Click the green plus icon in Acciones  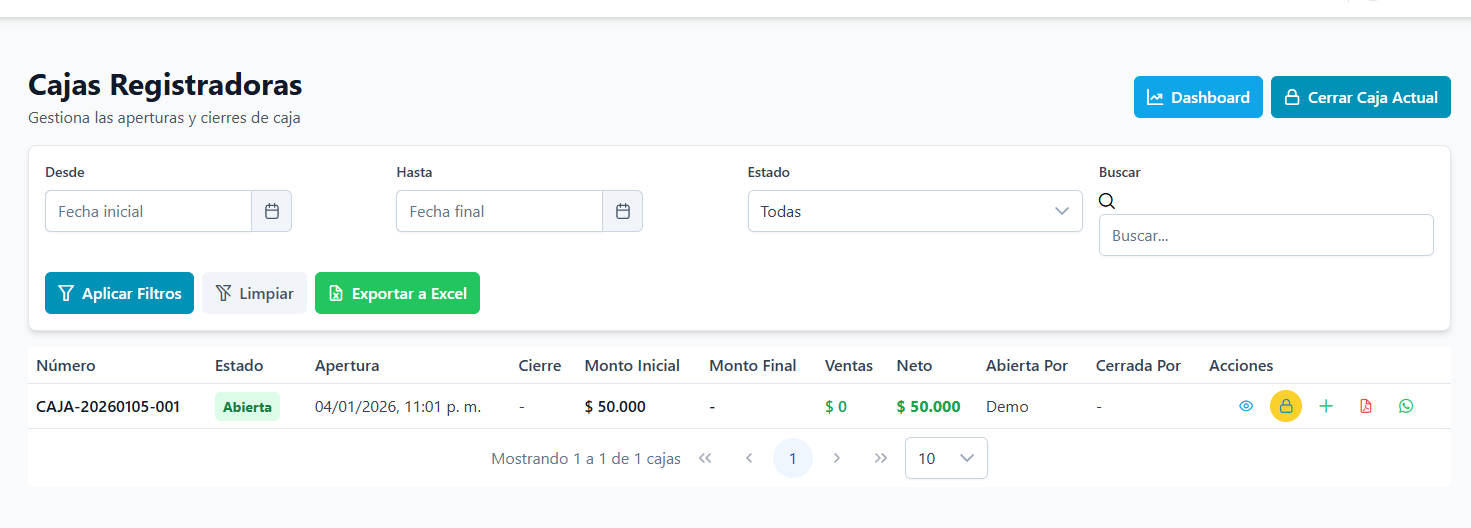pos(1326,406)
